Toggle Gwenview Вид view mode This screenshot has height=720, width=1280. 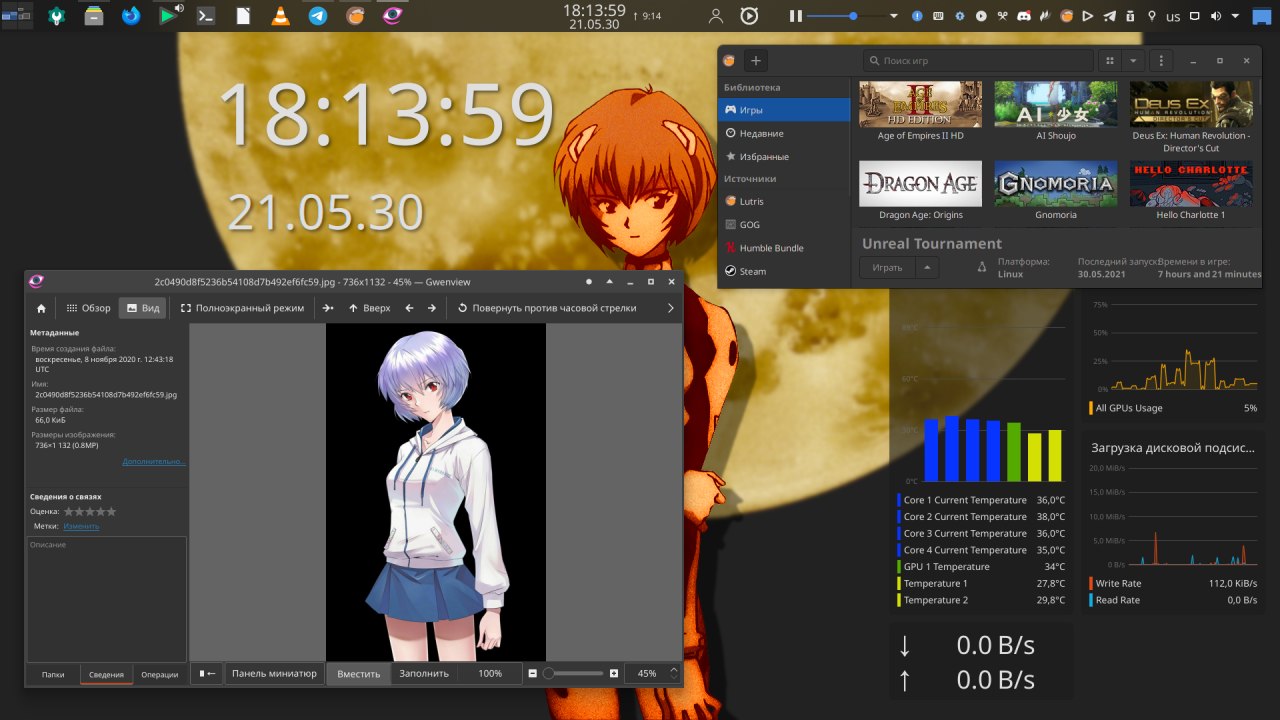pos(142,308)
